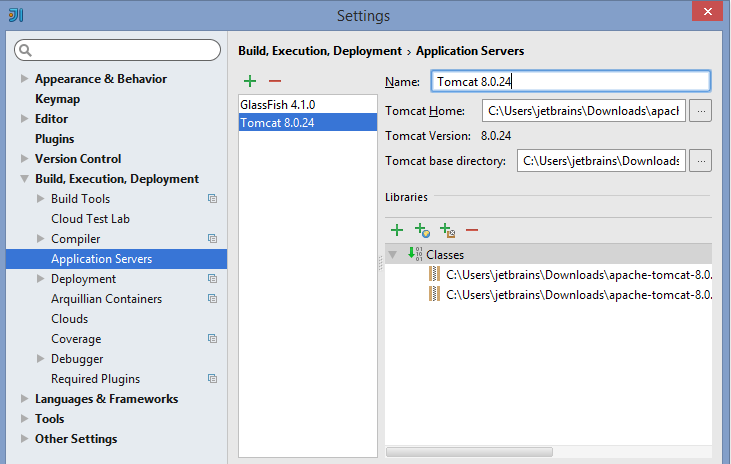This screenshot has width=731, height=464.
Task: Click the plus icon with the globe badge
Action: (x=422, y=230)
